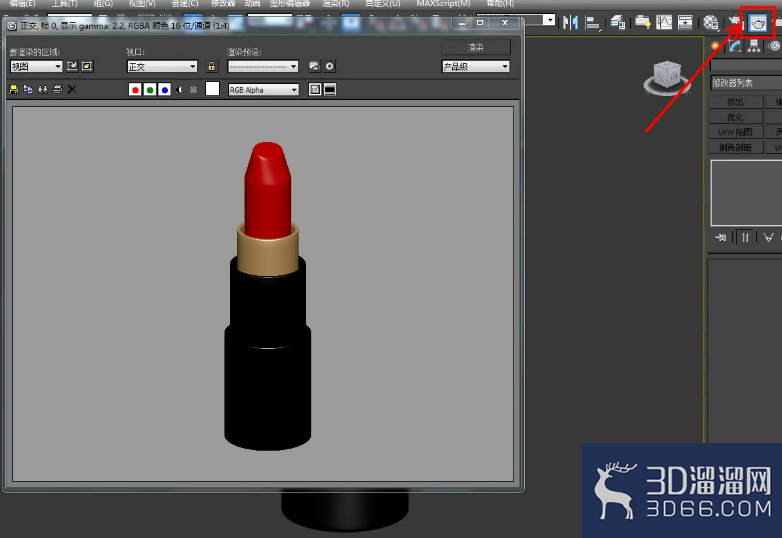The width and height of the screenshot is (782, 538).
Task: Clear the render frame with the X icon
Action: [x=72, y=89]
